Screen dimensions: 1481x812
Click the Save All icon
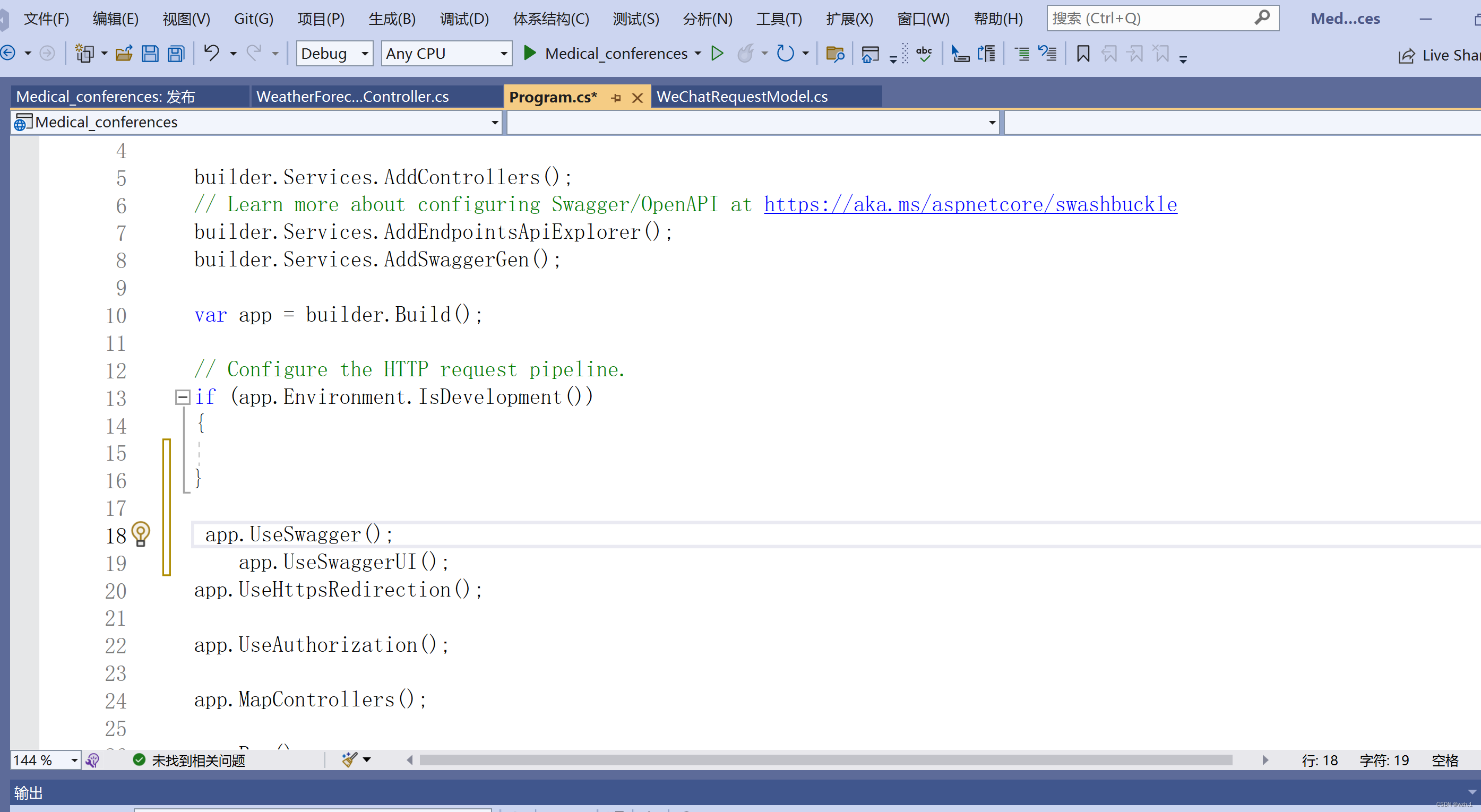(176, 54)
